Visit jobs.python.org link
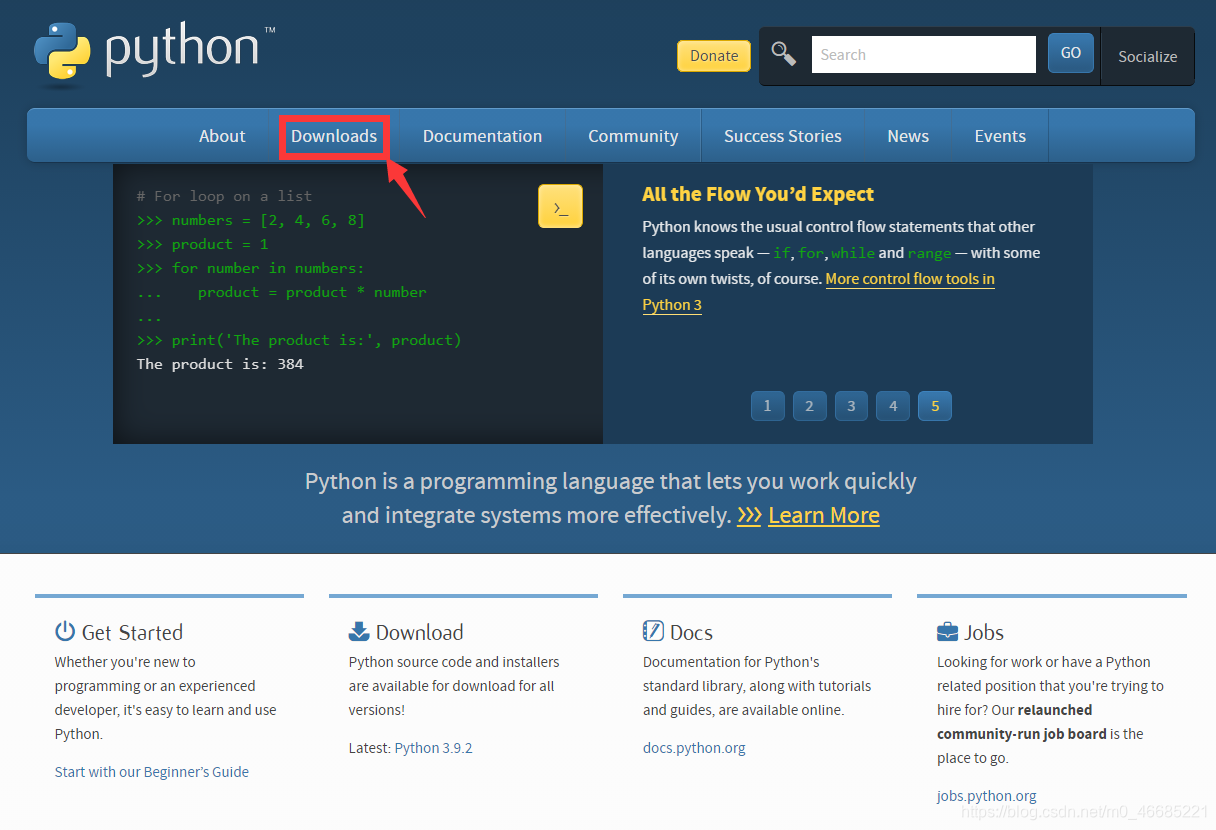This screenshot has height=830, width=1216. click(987, 796)
